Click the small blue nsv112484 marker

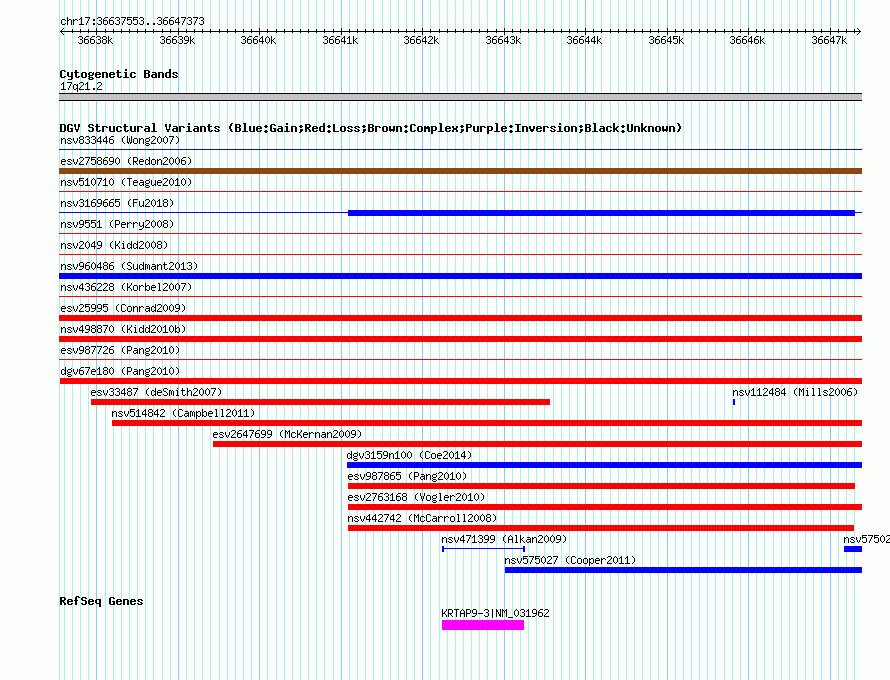(x=734, y=402)
